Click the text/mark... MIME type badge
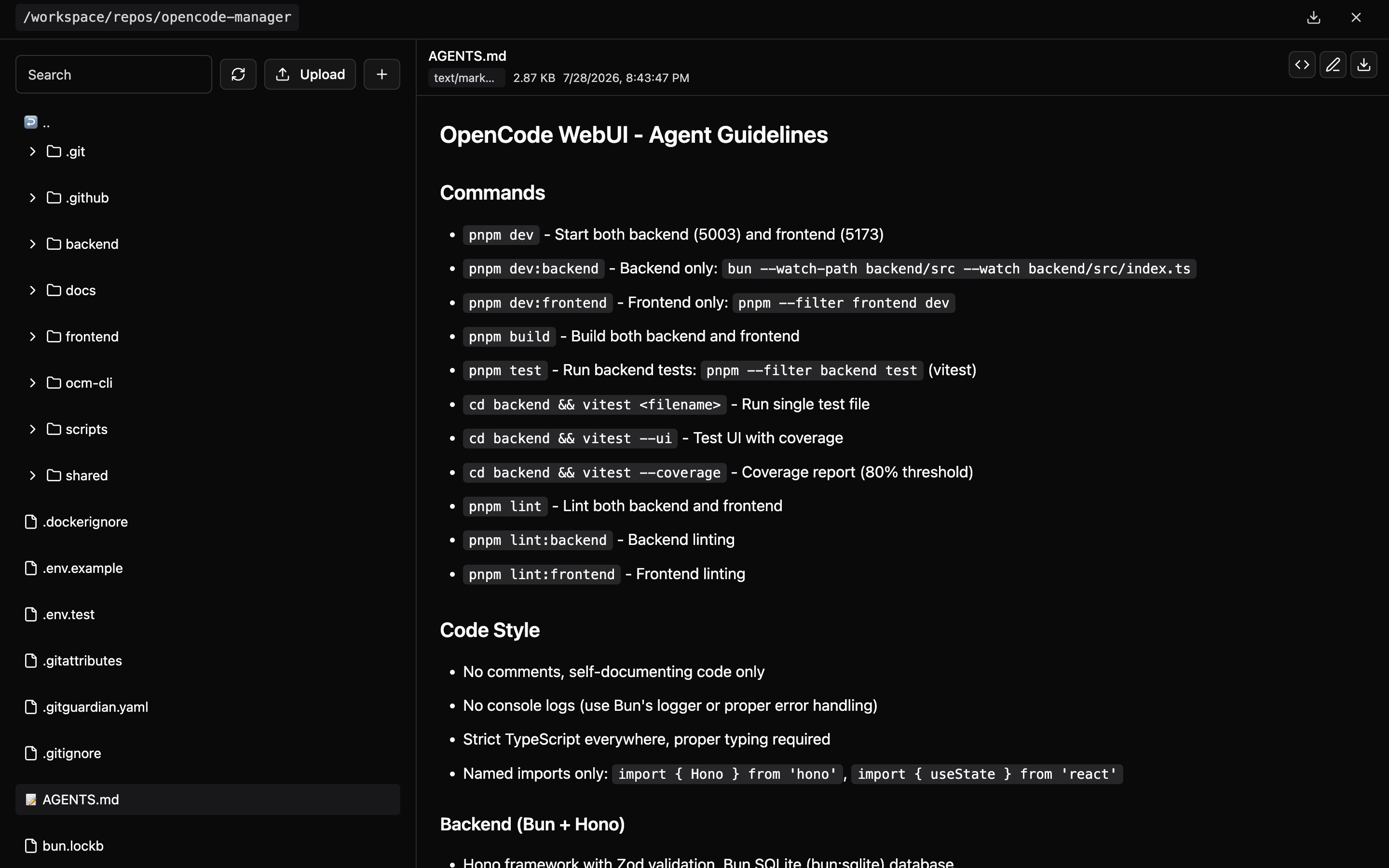Image resolution: width=1389 pixels, height=868 pixels. click(x=466, y=78)
